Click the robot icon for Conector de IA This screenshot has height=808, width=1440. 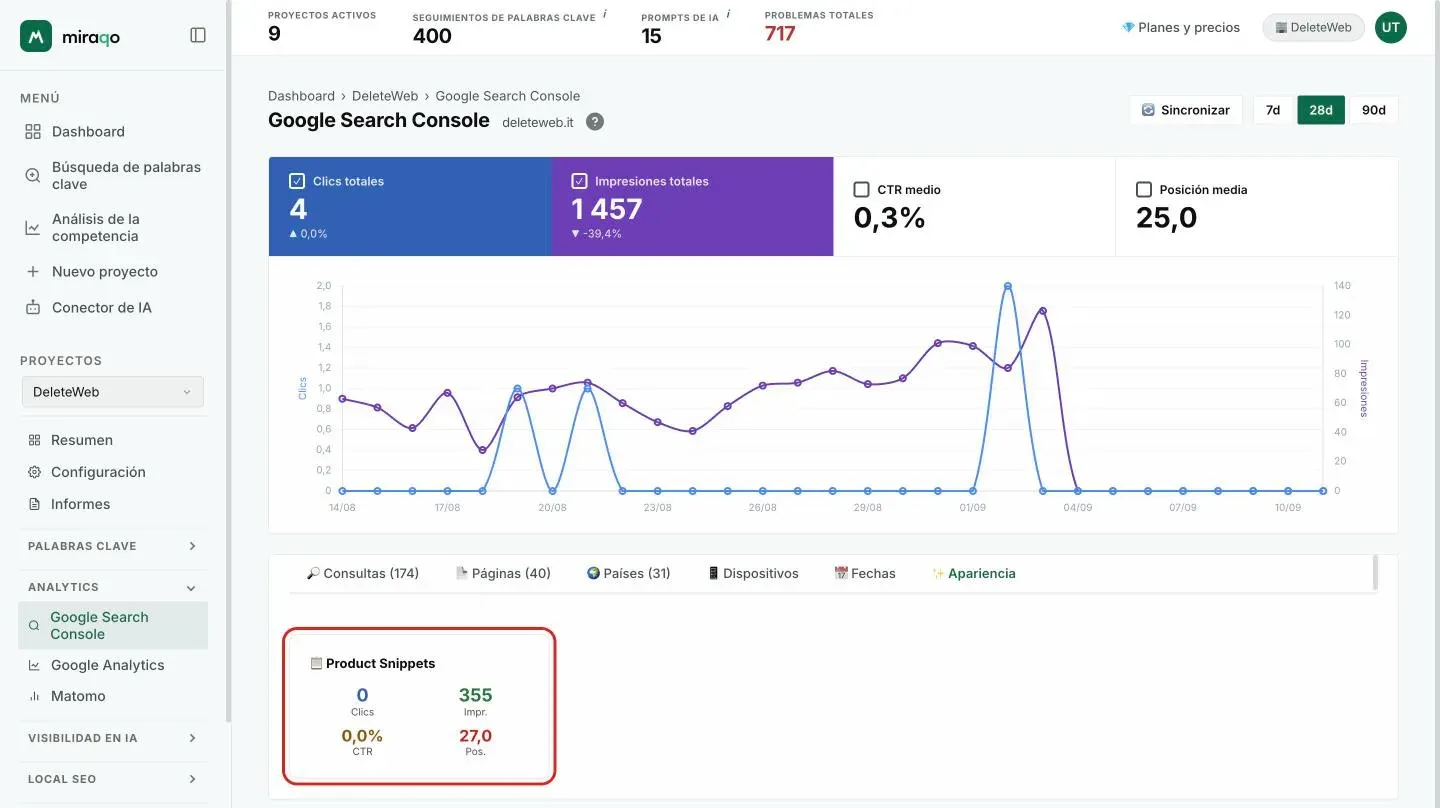click(x=33, y=307)
